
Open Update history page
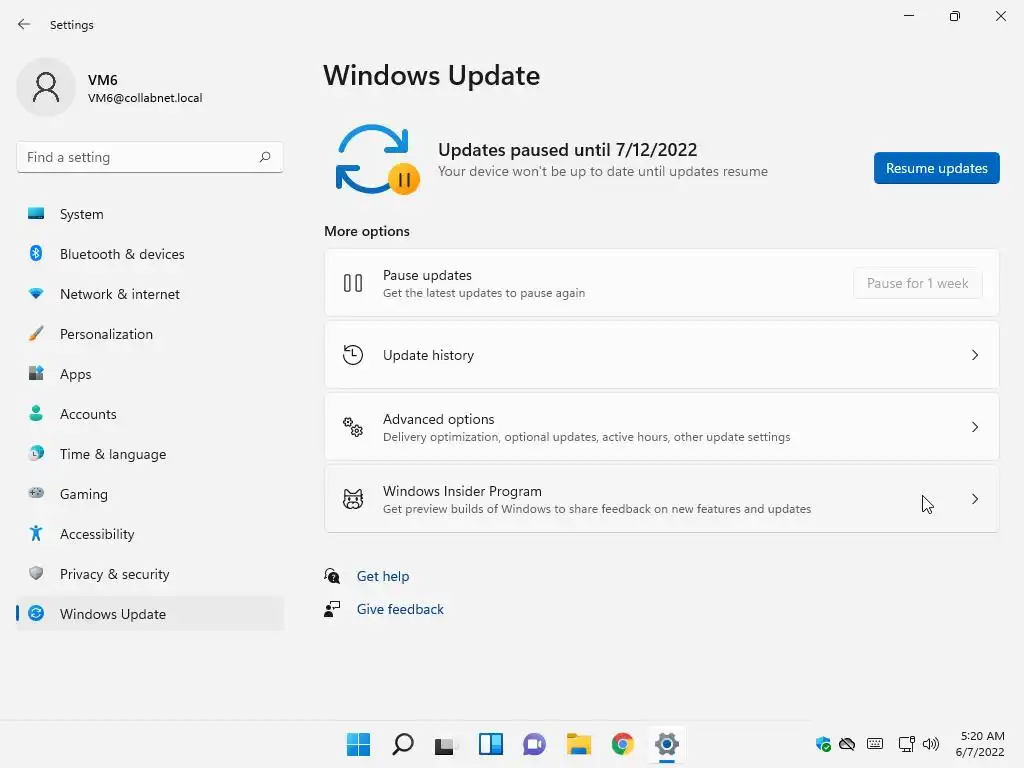click(x=662, y=355)
